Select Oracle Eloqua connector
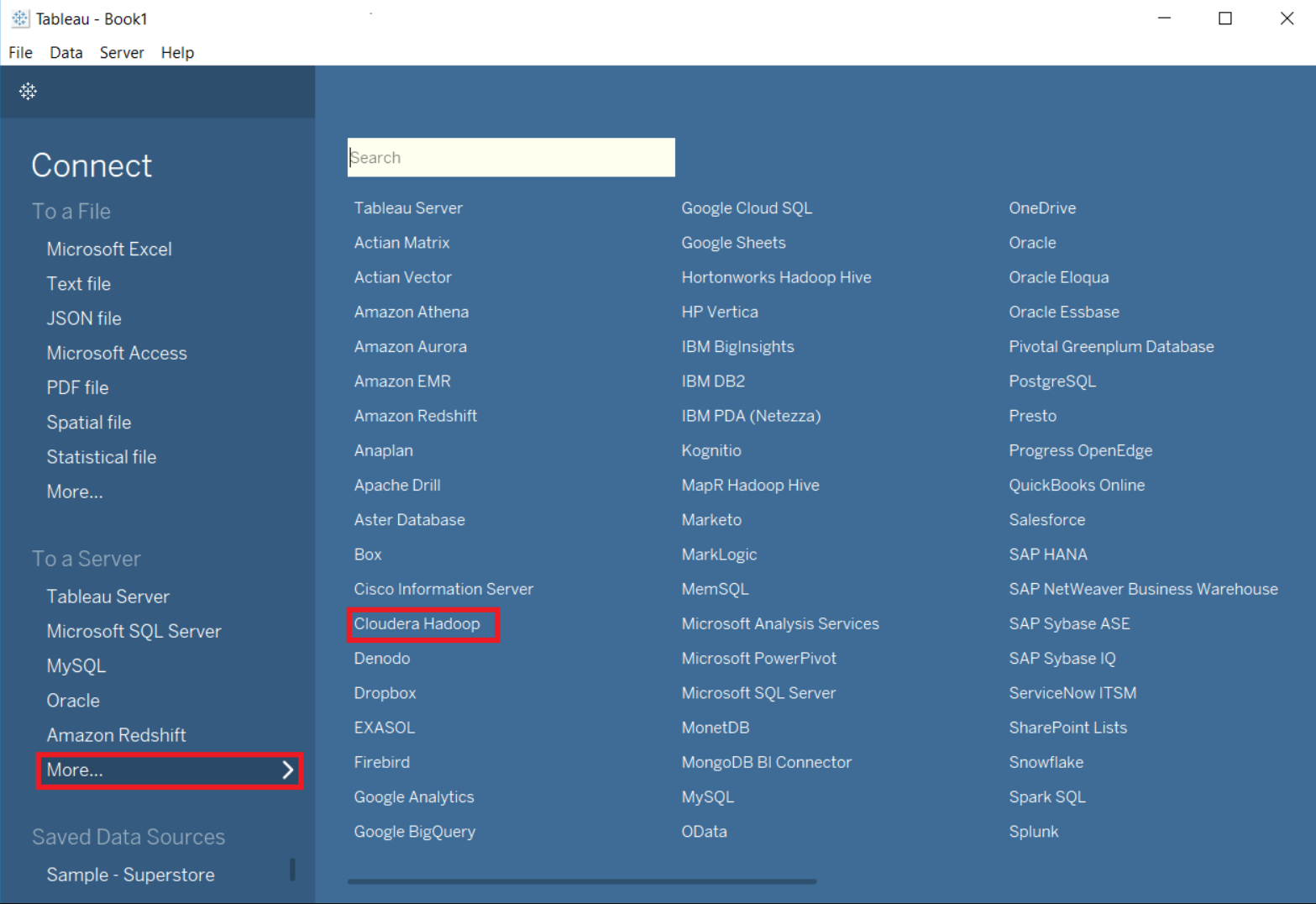 tap(1059, 277)
